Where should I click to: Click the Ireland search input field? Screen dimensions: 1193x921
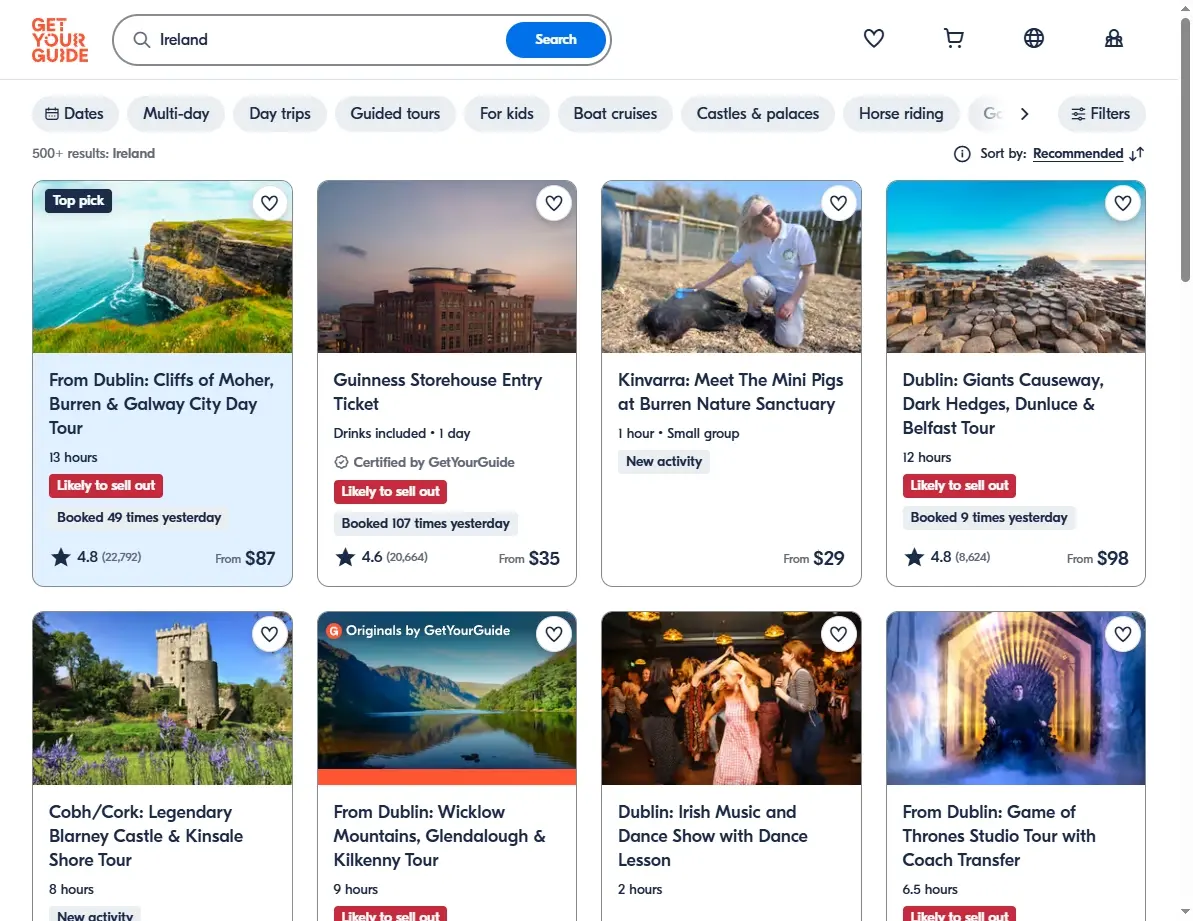(x=327, y=40)
